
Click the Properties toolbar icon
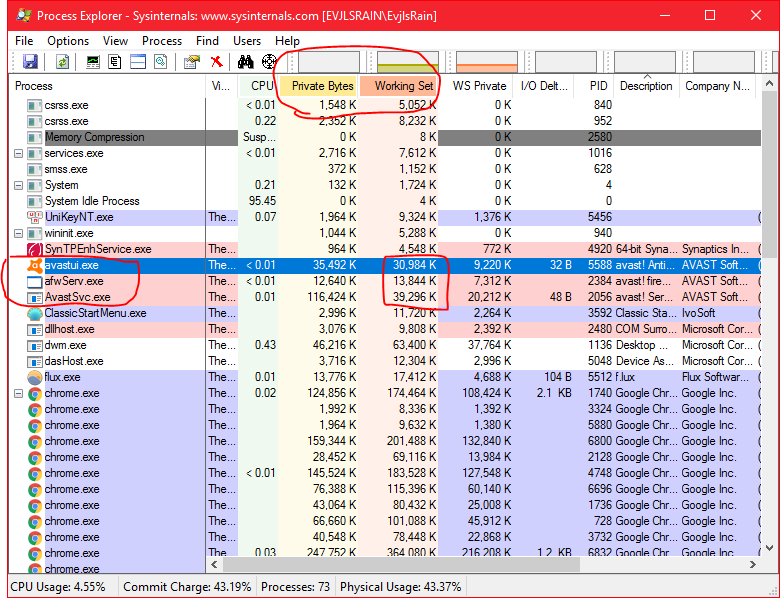[191, 62]
